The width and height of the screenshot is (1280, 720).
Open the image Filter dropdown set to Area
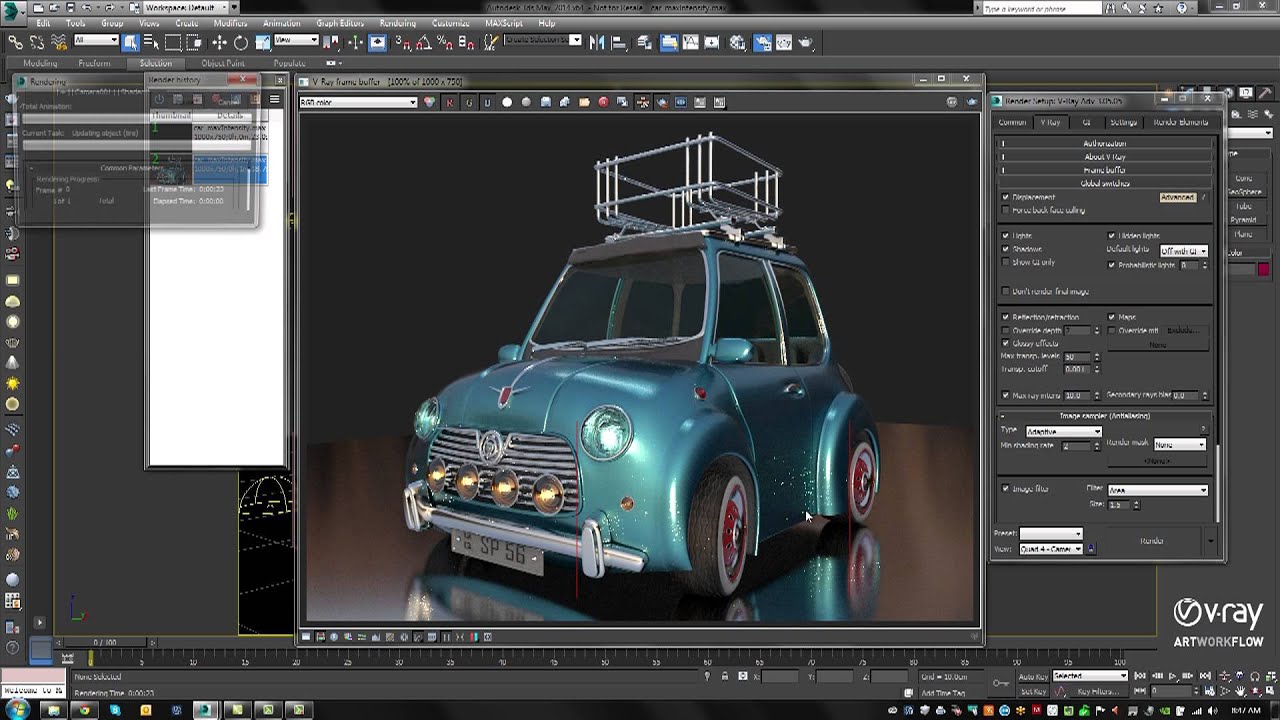point(1157,490)
